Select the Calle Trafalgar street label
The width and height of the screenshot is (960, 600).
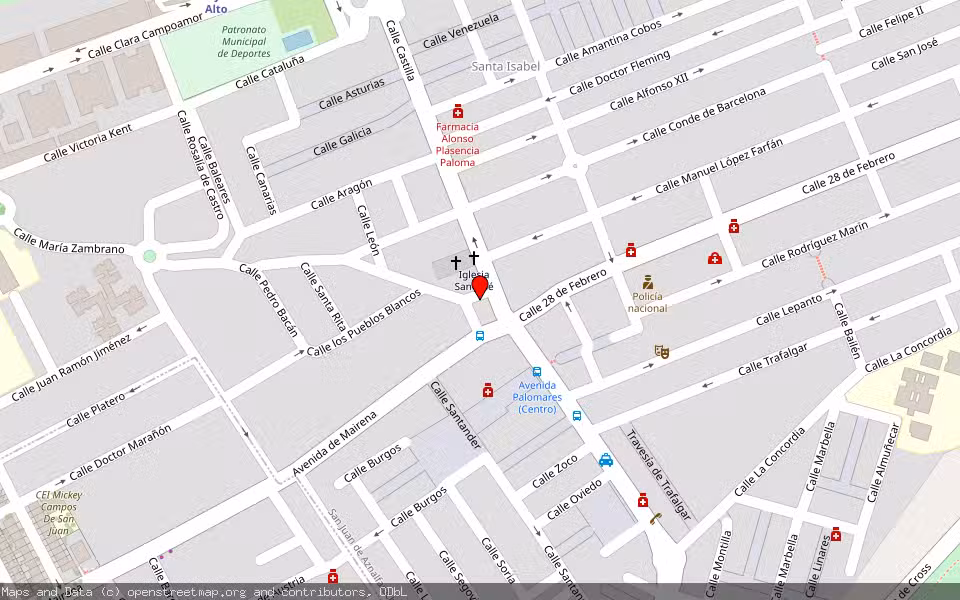[x=773, y=359]
